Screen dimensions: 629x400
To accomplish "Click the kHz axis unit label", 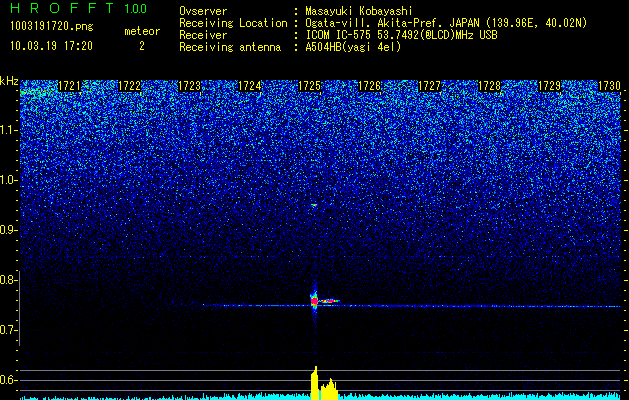I will [9, 80].
